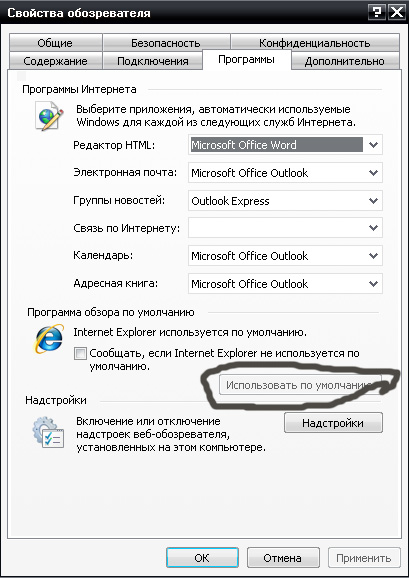The image size is (409, 578).
Task: Click the Надстройки button
Action: coord(333,423)
